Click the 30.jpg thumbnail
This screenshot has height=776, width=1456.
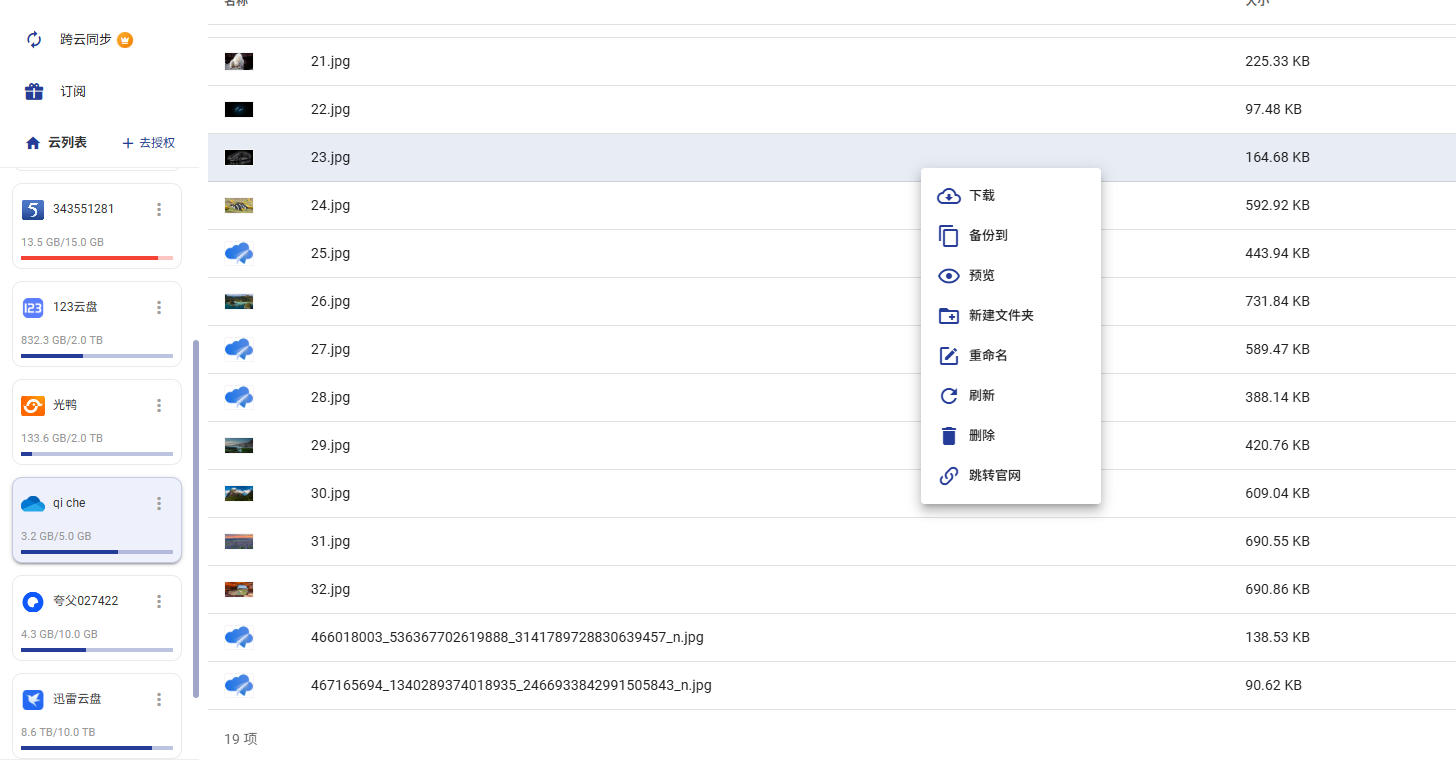coord(239,493)
